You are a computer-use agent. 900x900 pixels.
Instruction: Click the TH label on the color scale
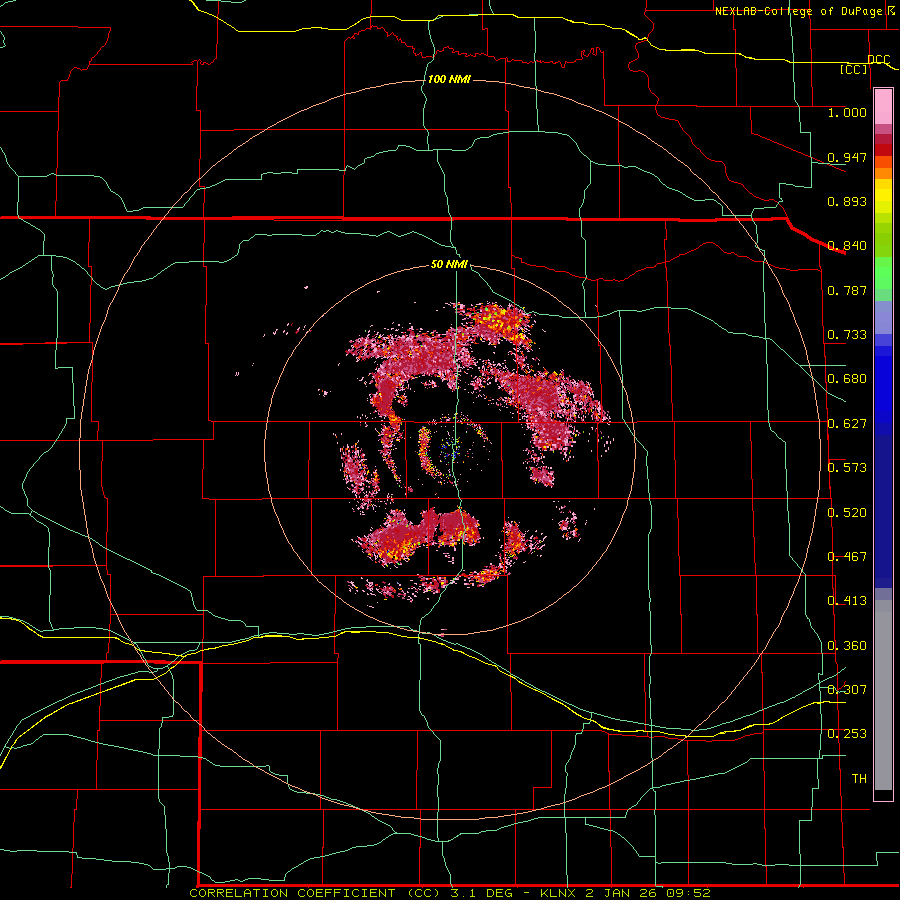859,779
